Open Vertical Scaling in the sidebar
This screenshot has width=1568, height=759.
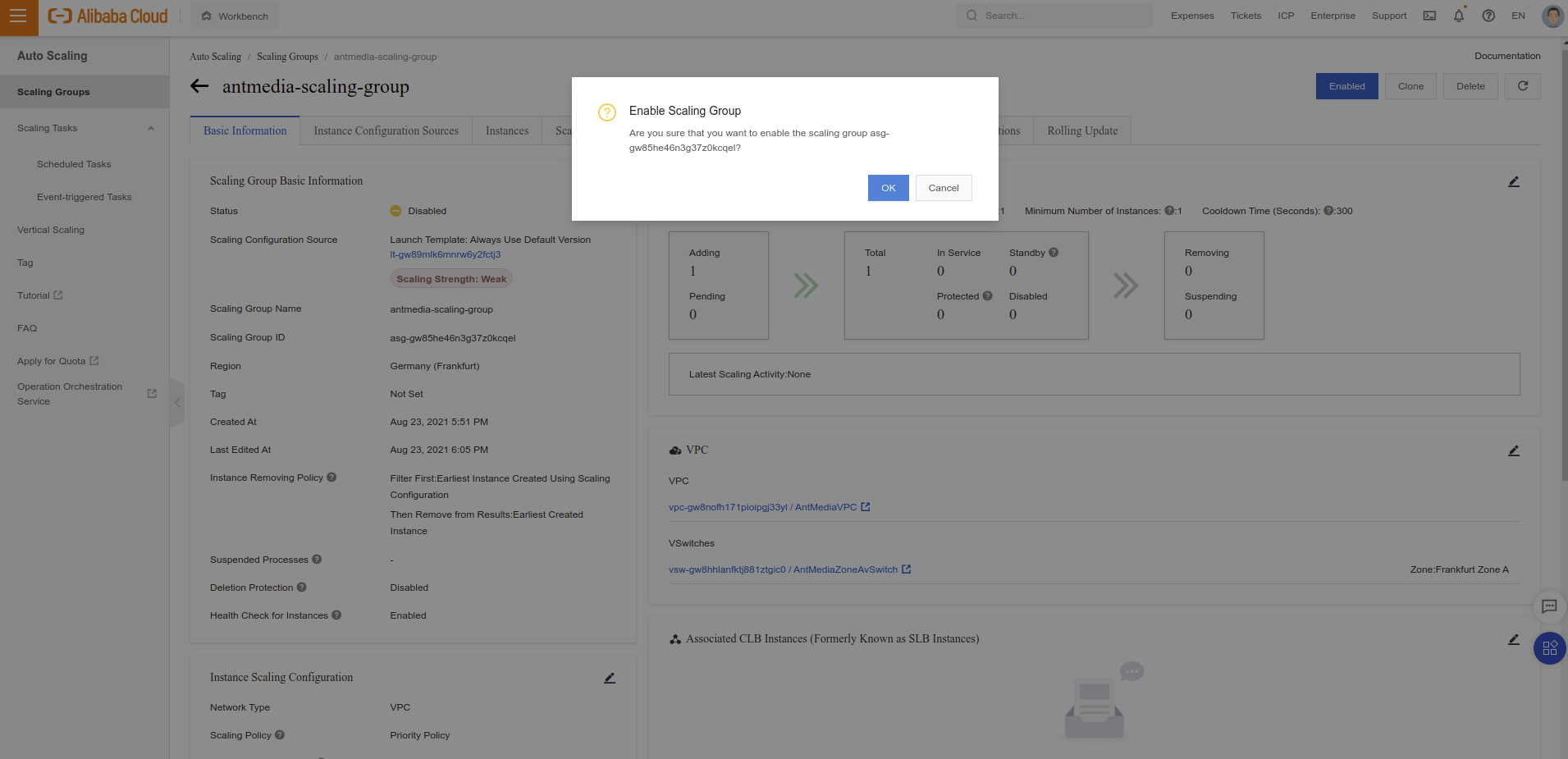51,230
